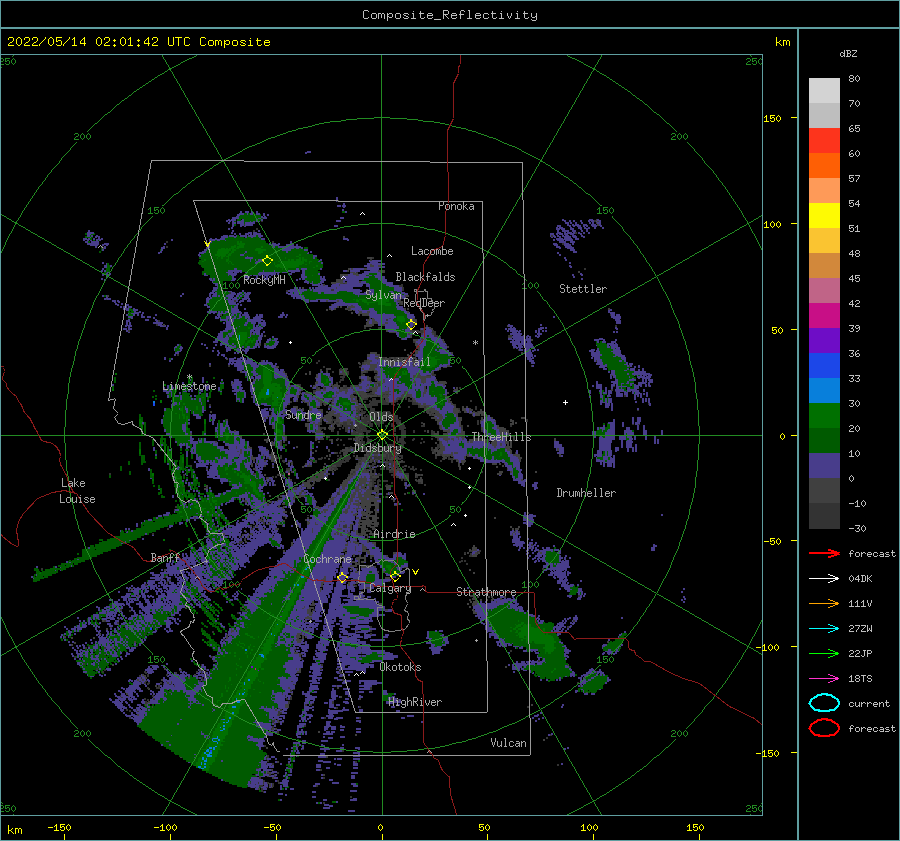
Task: Click the asterisk marker above Limestone
Action: (189, 378)
